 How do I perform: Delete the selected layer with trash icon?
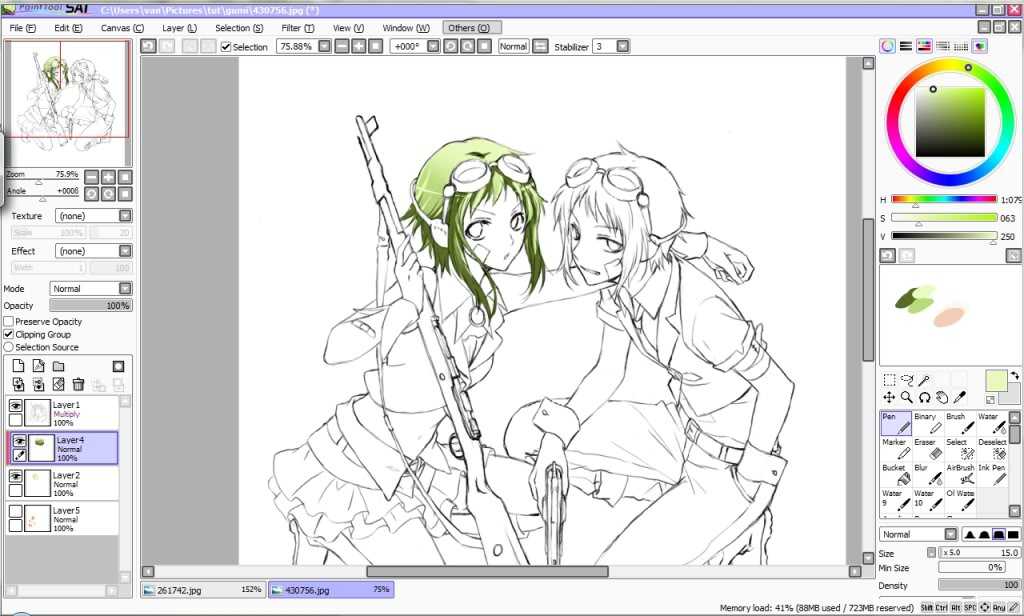pyautogui.click(x=78, y=385)
